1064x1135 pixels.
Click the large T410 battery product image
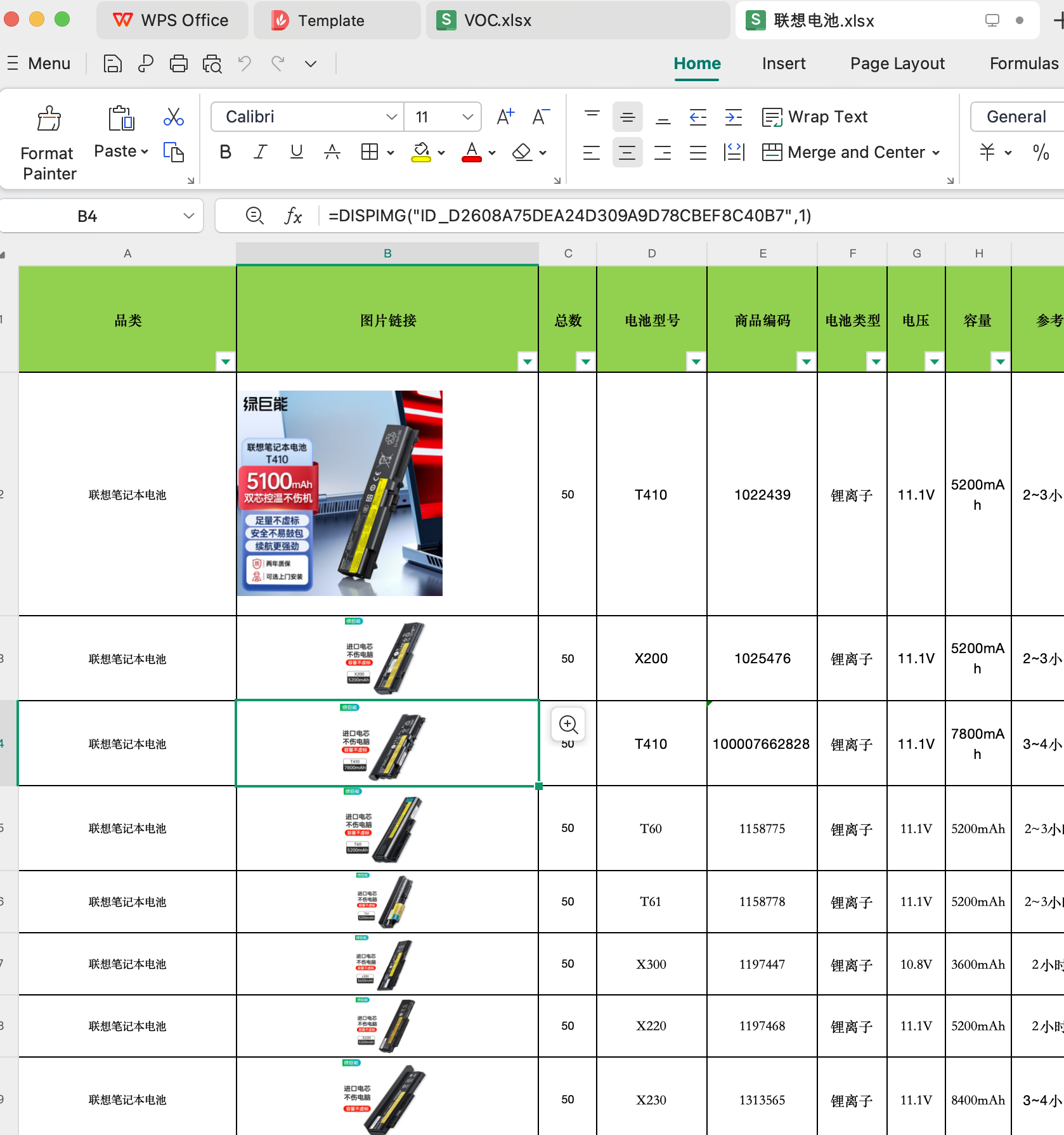click(340, 493)
